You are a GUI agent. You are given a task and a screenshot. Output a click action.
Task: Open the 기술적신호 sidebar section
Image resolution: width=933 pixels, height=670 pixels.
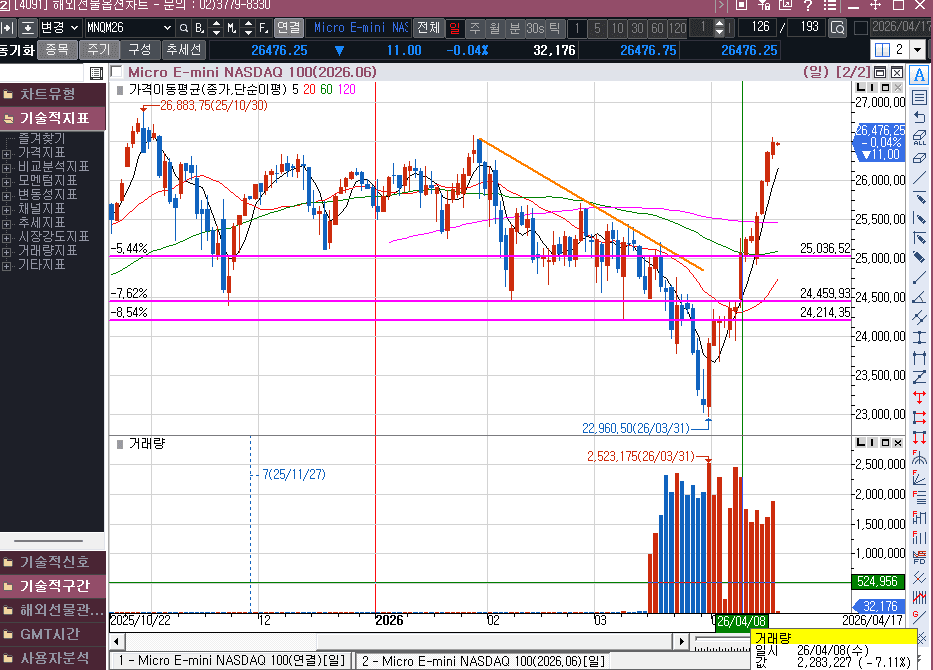click(53, 562)
